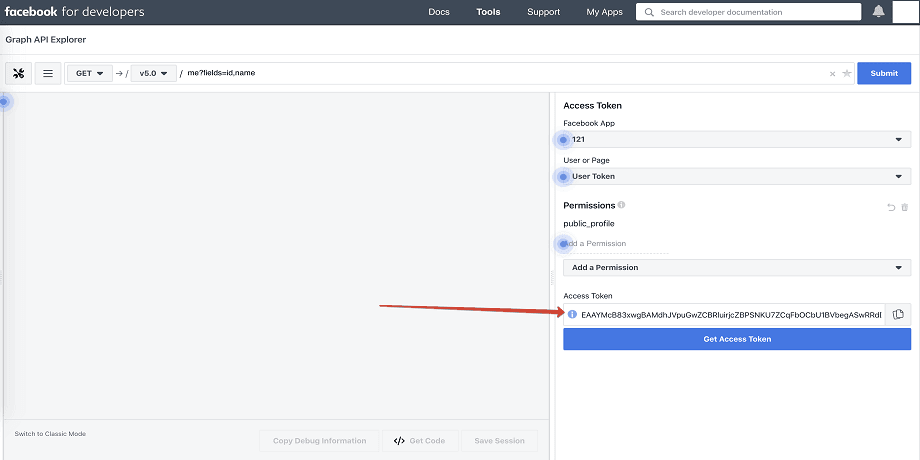Open the Support menu

click(543, 12)
